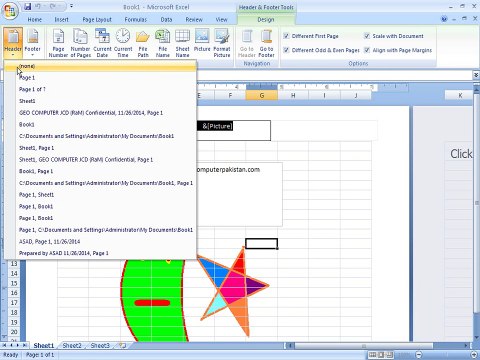Viewport: 480px width, 360px height.
Task: Insert Sheet Name element
Action: click(x=182, y=43)
